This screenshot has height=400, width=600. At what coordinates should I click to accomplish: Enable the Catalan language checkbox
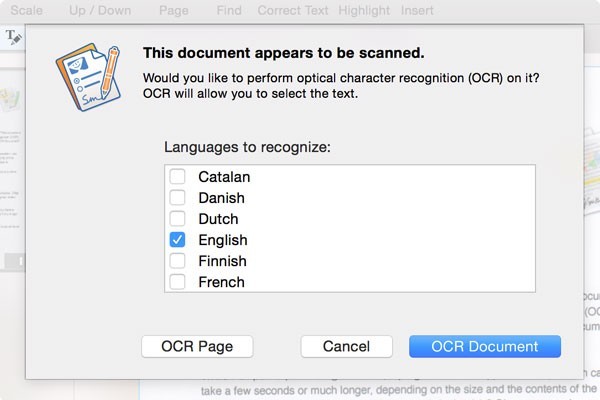point(177,176)
